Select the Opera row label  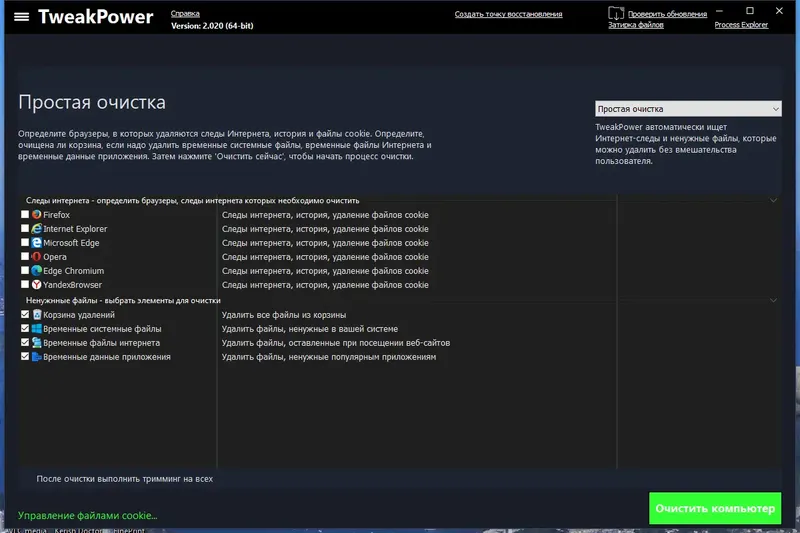pos(55,257)
